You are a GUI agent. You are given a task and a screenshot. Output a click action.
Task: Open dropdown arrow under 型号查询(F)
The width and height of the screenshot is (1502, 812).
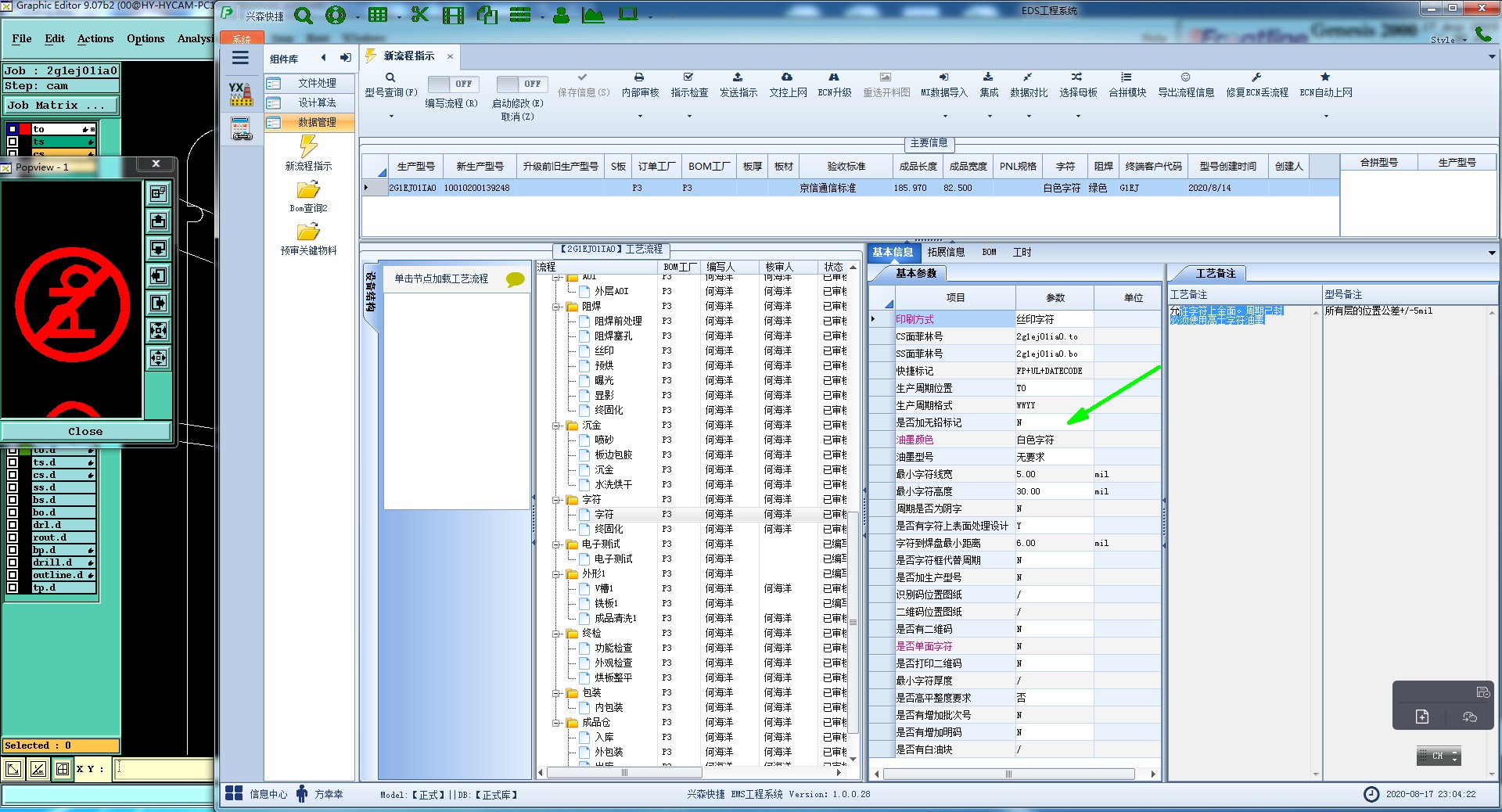coord(391,116)
